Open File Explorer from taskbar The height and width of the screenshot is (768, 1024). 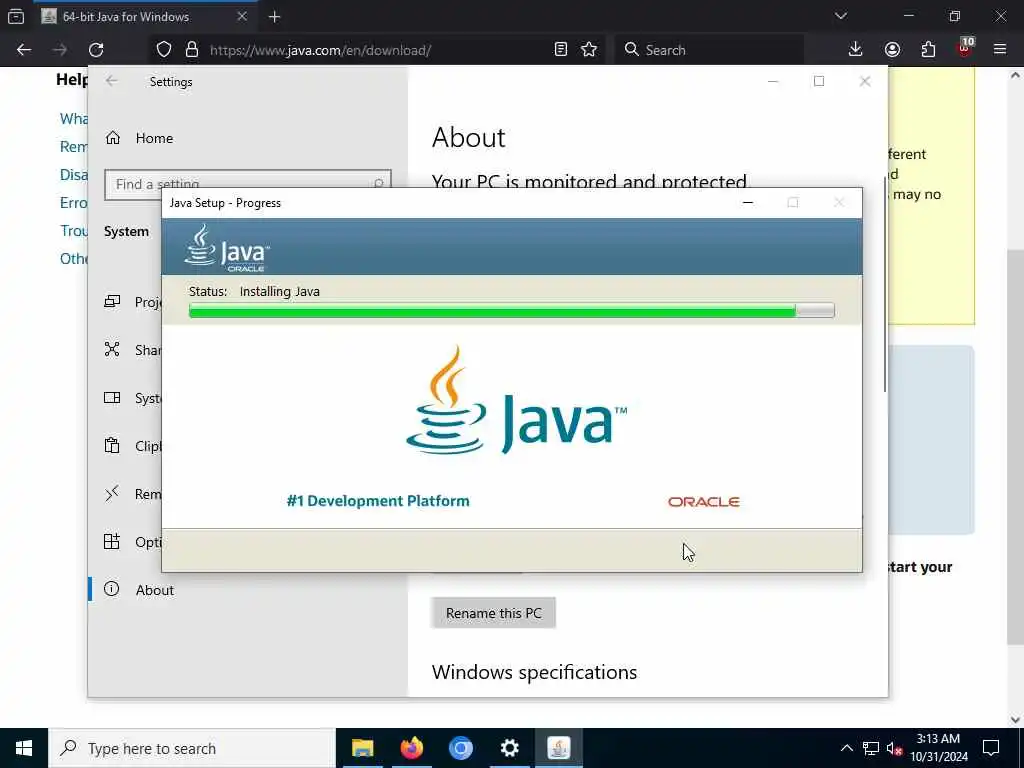tap(362, 748)
